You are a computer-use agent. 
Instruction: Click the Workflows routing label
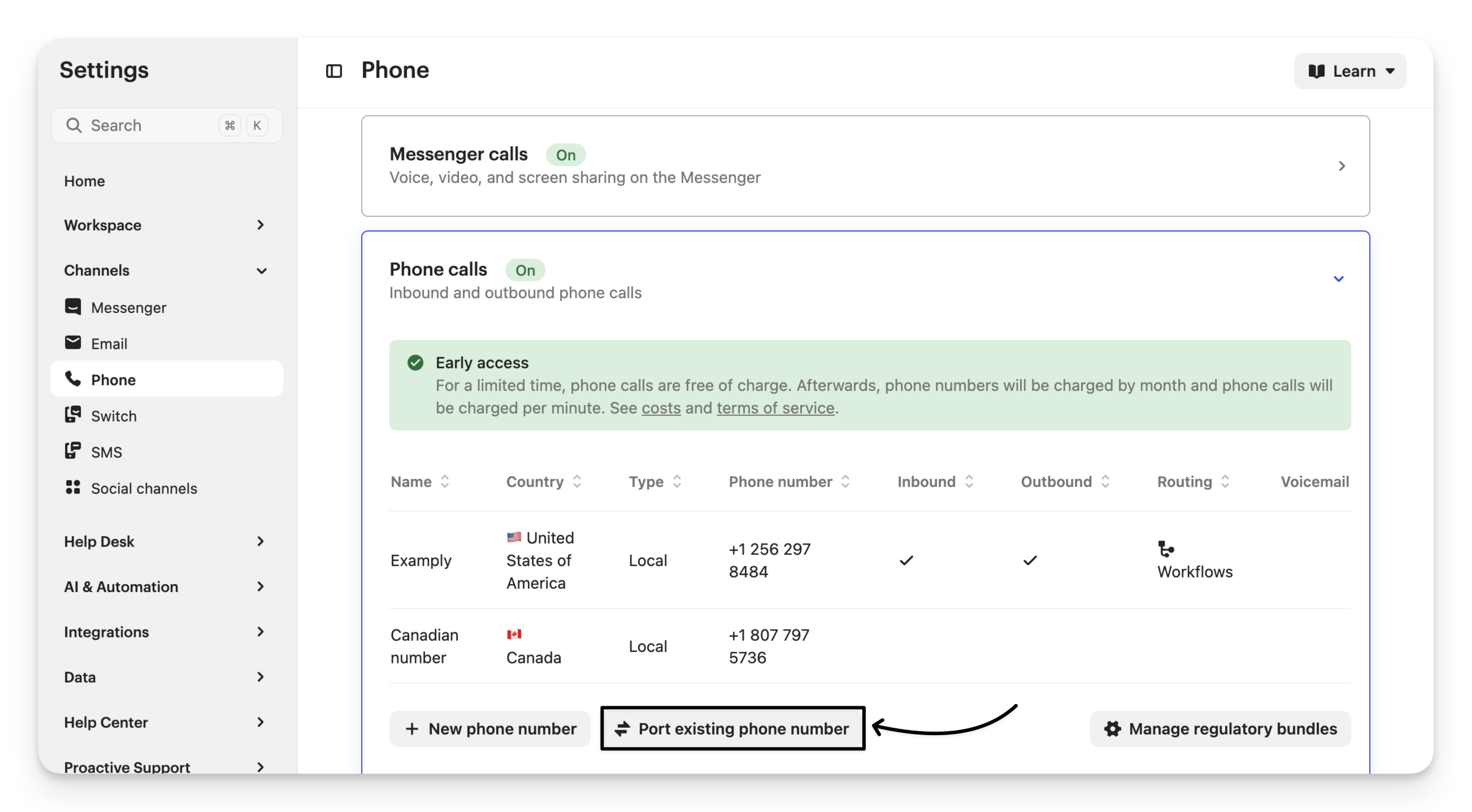tap(1195, 571)
